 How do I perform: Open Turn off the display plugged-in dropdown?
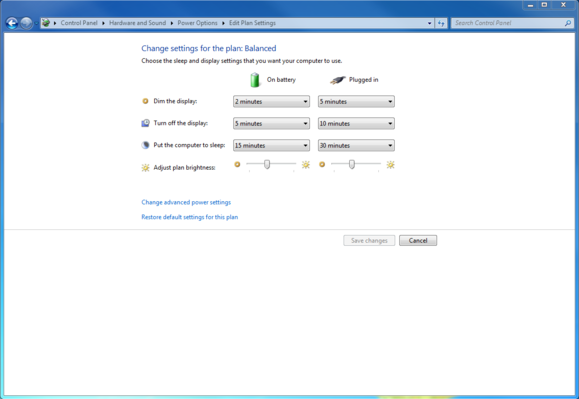click(356, 123)
